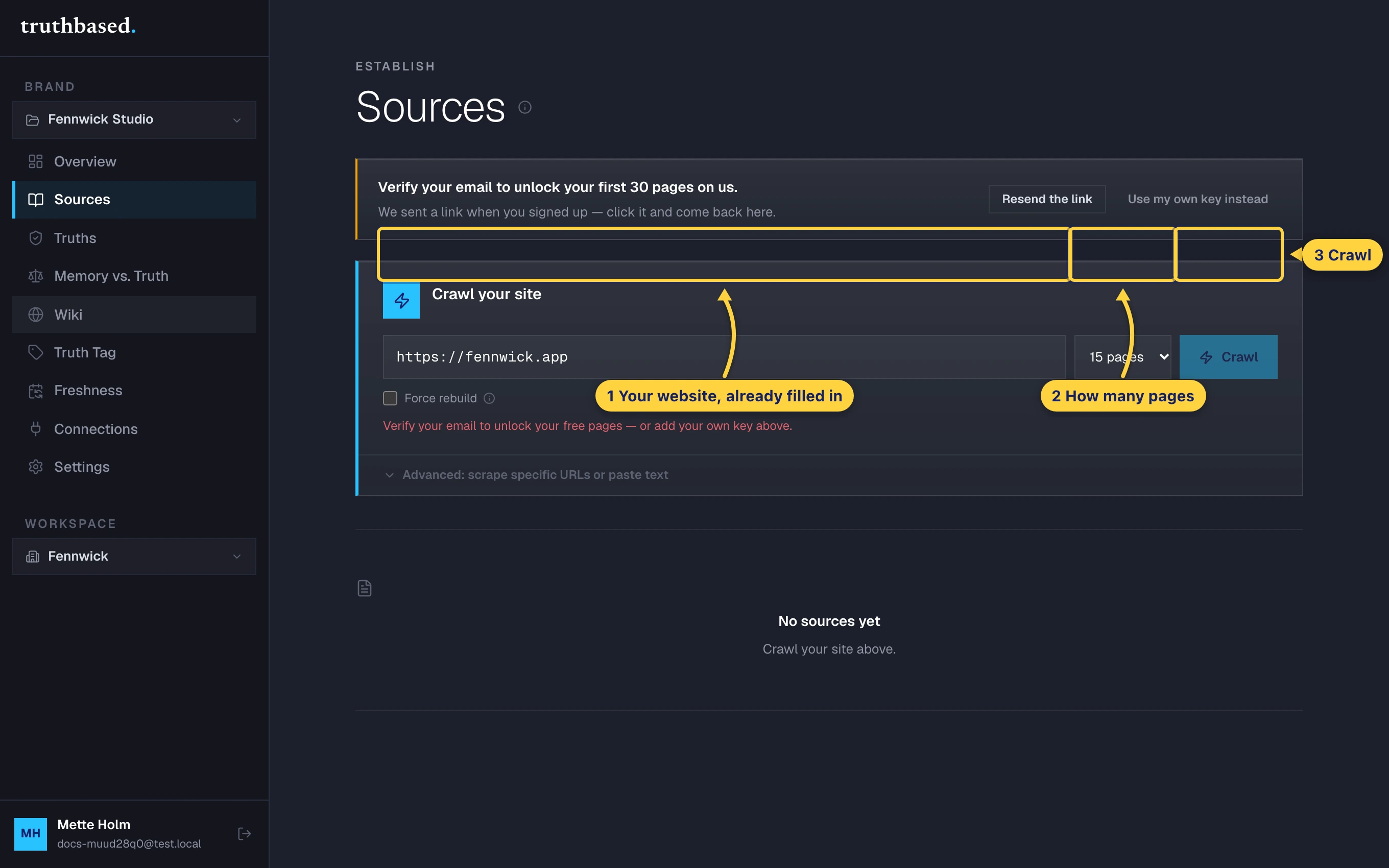This screenshot has height=868, width=1389.
Task: Click the Fennwick Studio folder icon
Action: (x=33, y=119)
